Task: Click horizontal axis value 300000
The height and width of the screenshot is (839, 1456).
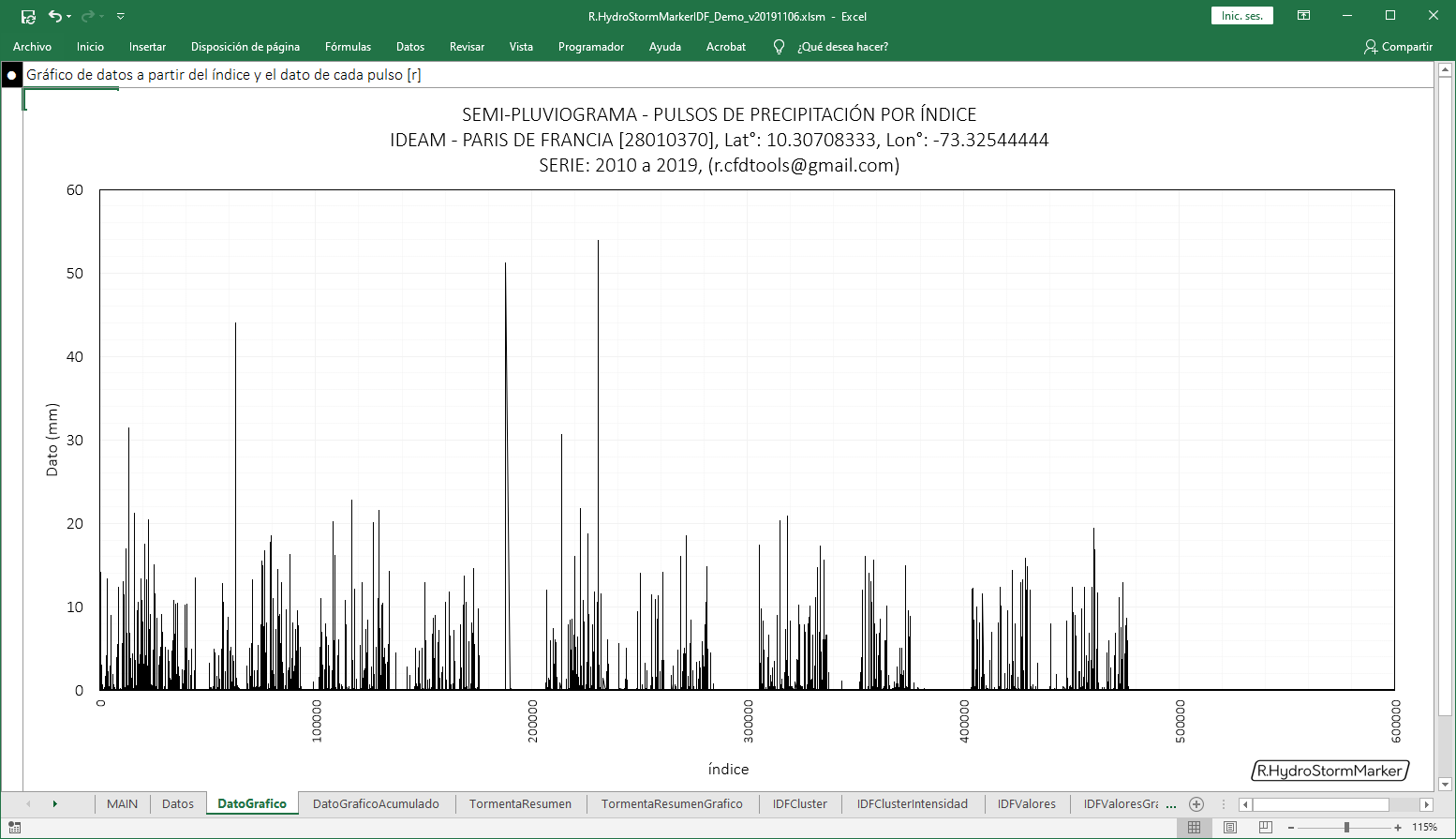Action: click(x=749, y=721)
